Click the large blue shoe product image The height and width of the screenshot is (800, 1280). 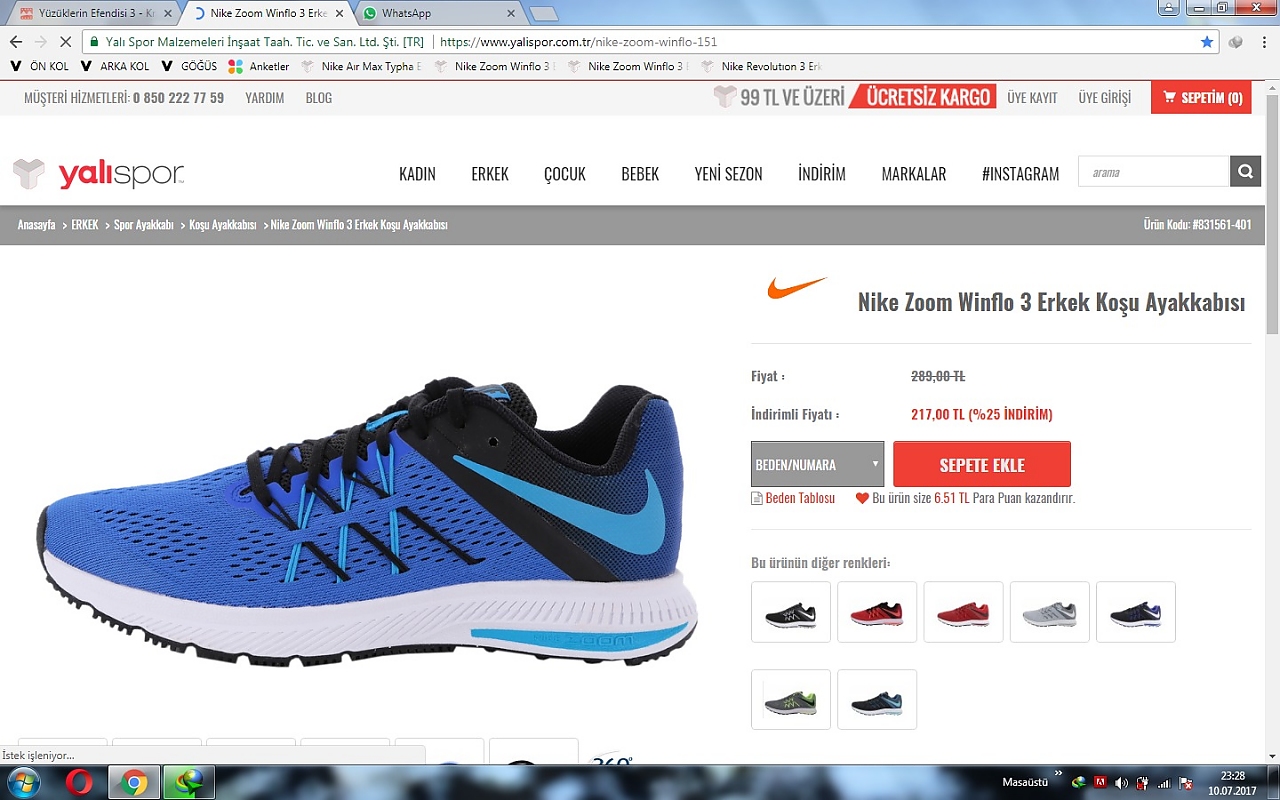tap(368, 520)
